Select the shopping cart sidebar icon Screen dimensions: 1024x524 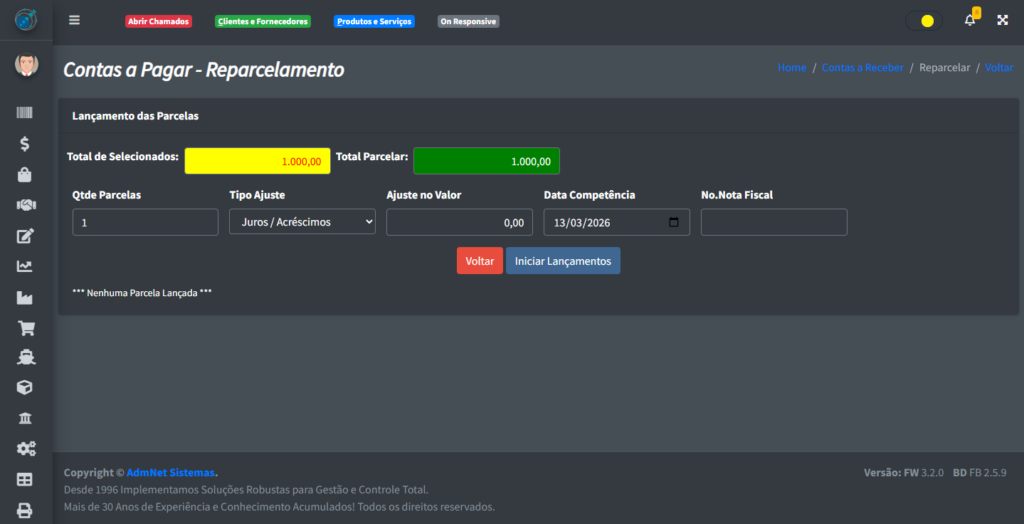pyautogui.click(x=25, y=327)
